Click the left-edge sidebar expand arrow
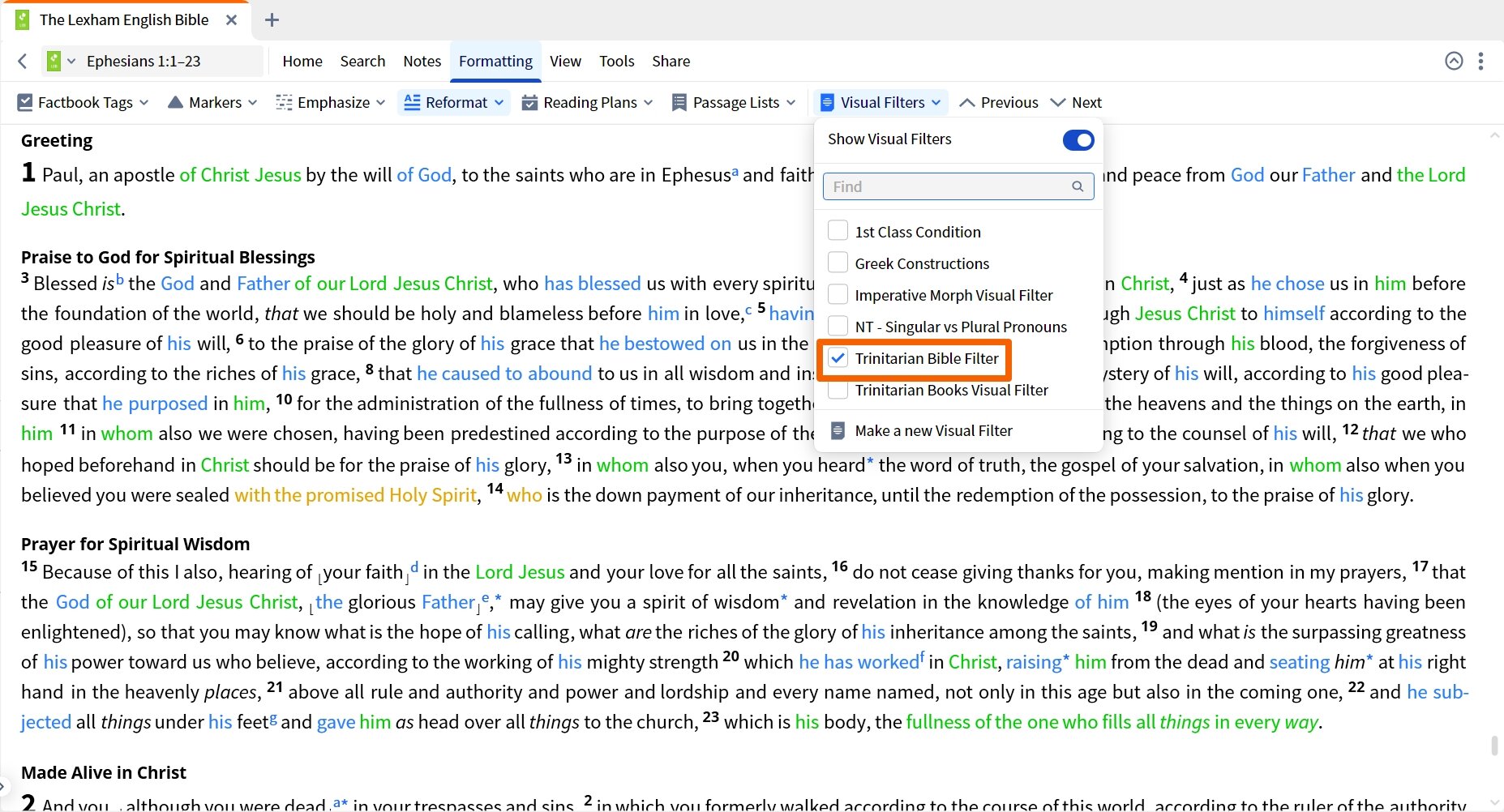This screenshot has height=812, width=1504. 3,785
